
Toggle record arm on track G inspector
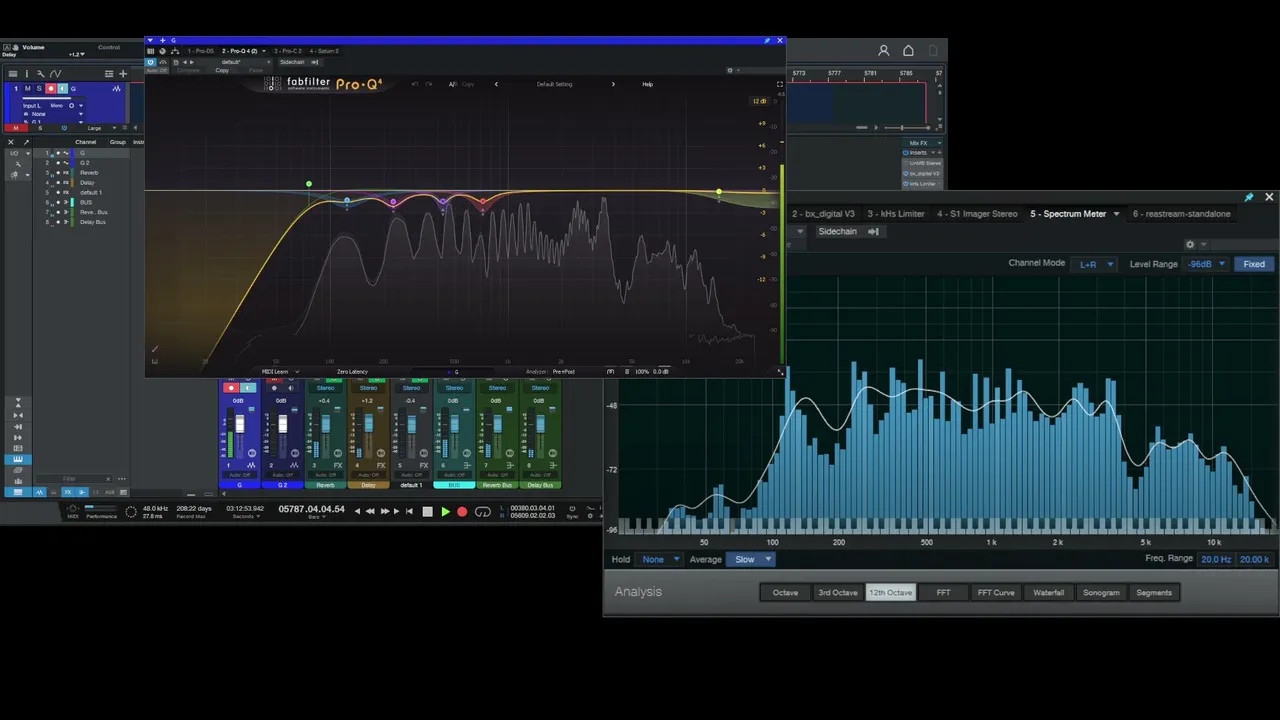pyautogui.click(x=51, y=89)
